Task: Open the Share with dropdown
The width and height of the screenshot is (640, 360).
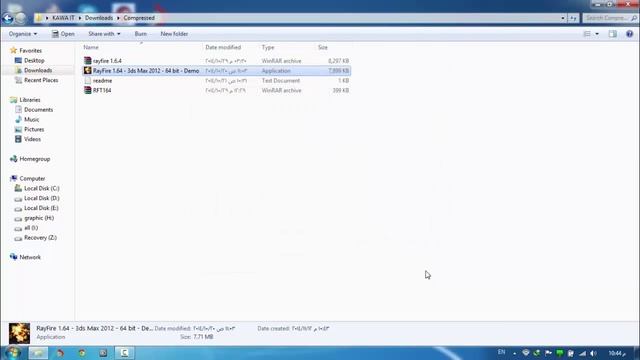Action: point(104,34)
